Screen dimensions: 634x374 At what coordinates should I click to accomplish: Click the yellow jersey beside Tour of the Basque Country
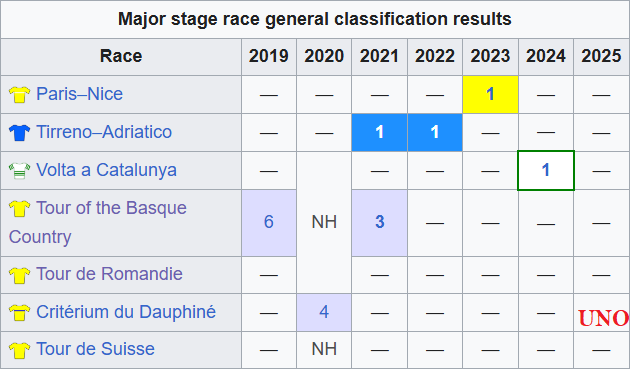(x=19, y=209)
